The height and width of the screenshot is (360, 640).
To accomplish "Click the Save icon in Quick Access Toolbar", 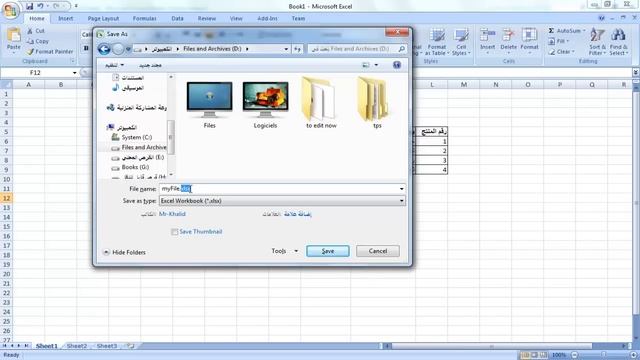I will click(x=29, y=6).
